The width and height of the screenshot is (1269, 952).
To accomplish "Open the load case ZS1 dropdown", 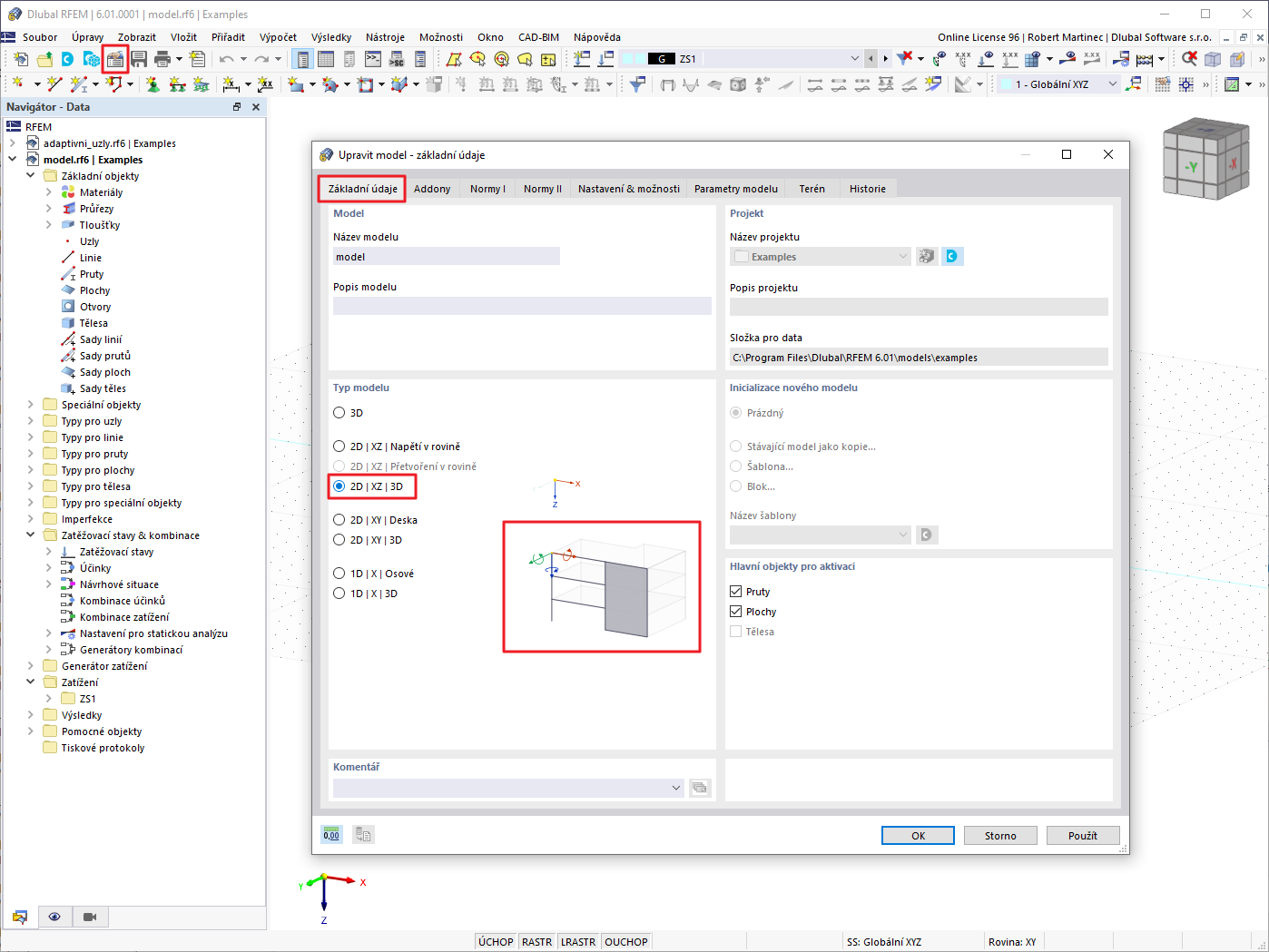I will (x=854, y=59).
